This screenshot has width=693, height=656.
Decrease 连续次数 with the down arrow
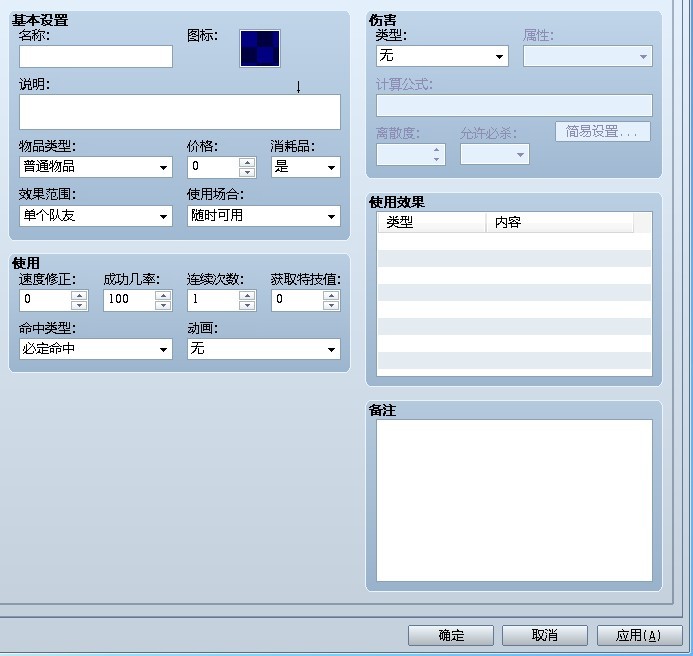click(x=248, y=305)
